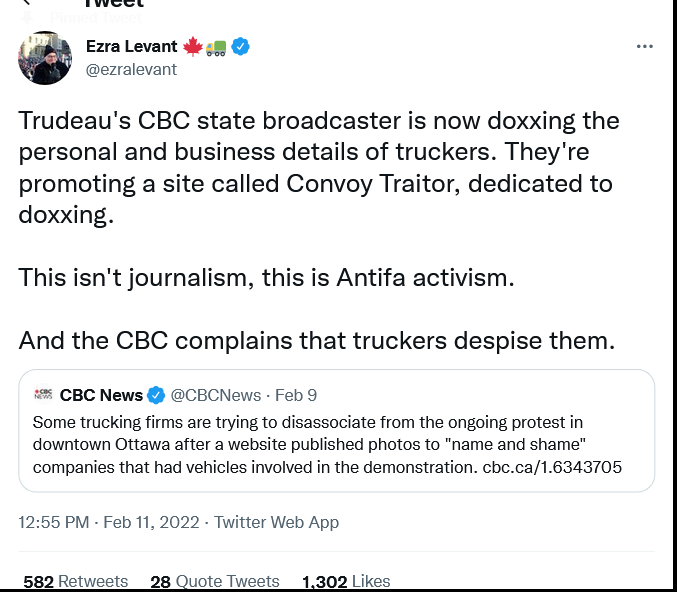Go to the @CBCNews handle
The height and width of the screenshot is (592, 677).
point(216,395)
